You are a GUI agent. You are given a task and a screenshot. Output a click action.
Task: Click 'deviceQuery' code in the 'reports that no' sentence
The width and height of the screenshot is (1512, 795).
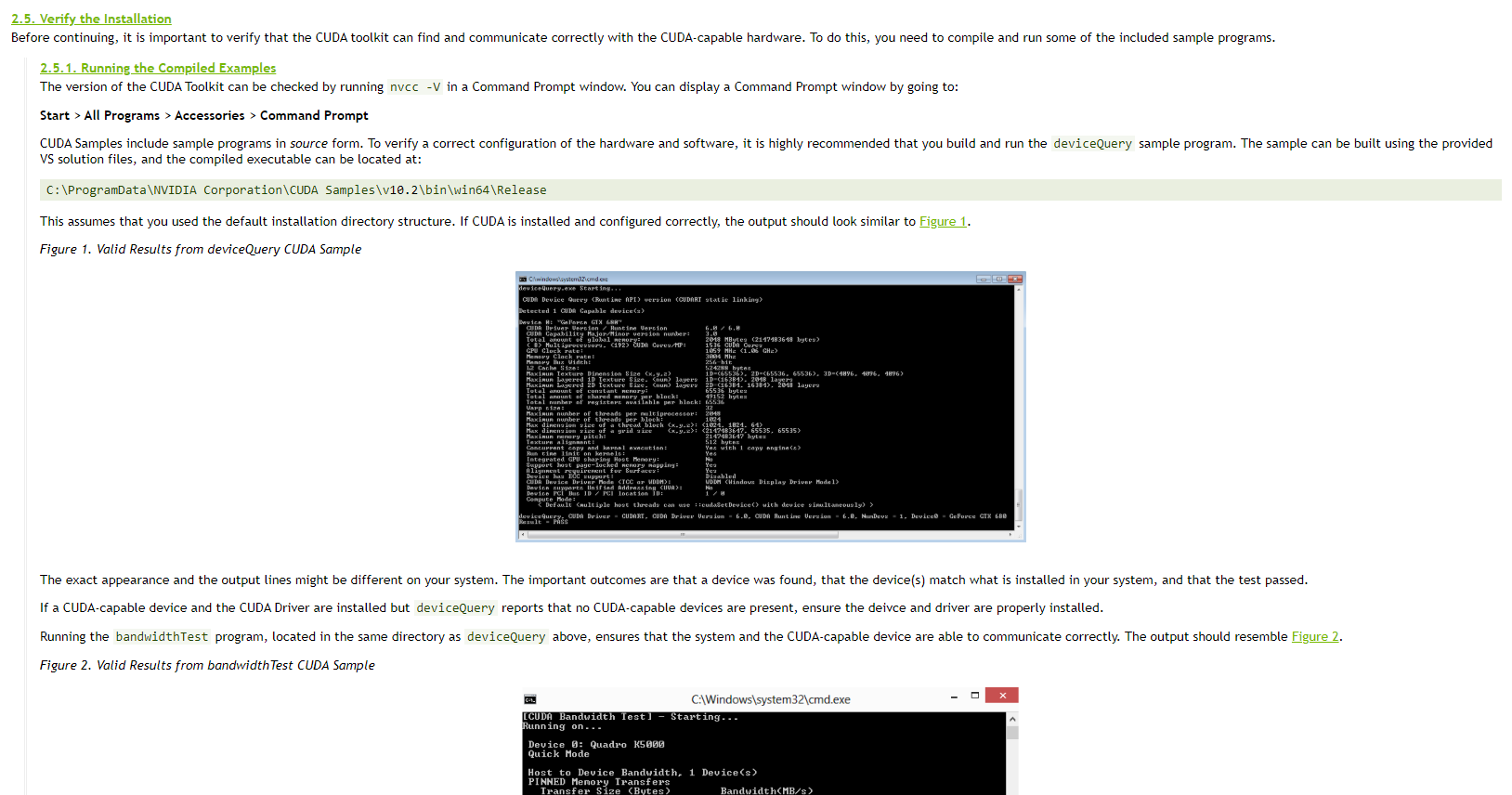[x=455, y=607]
